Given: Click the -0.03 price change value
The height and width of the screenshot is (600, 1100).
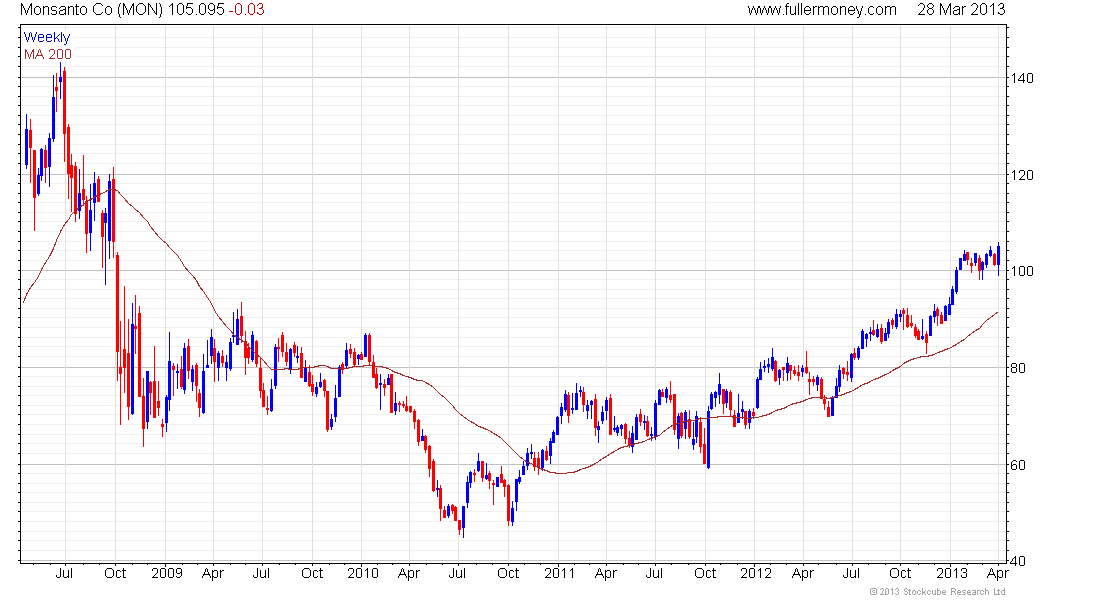Looking at the screenshot, I should pos(246,10).
